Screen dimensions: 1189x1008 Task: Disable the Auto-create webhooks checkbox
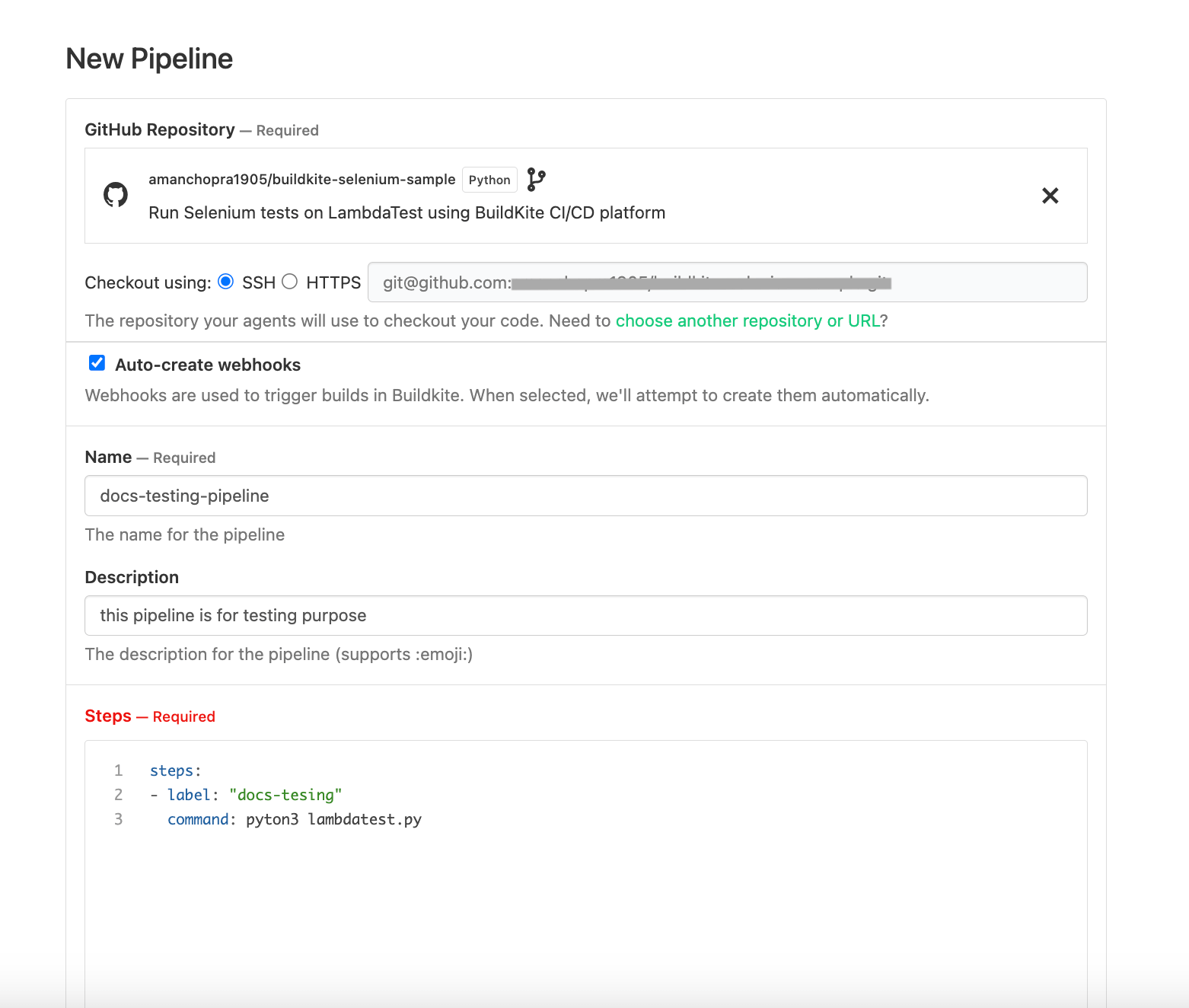[x=97, y=363]
